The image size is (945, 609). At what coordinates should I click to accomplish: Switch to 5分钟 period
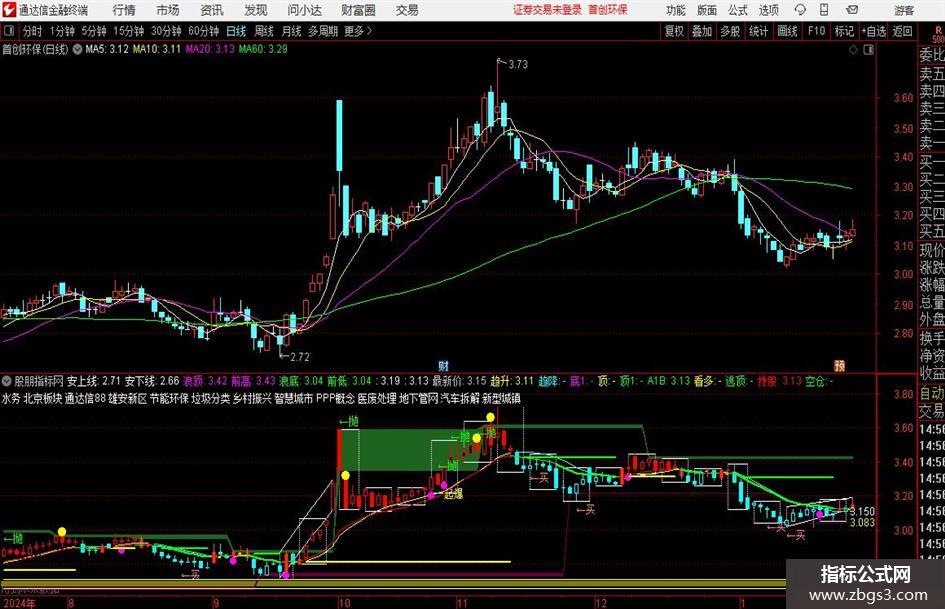click(94, 31)
